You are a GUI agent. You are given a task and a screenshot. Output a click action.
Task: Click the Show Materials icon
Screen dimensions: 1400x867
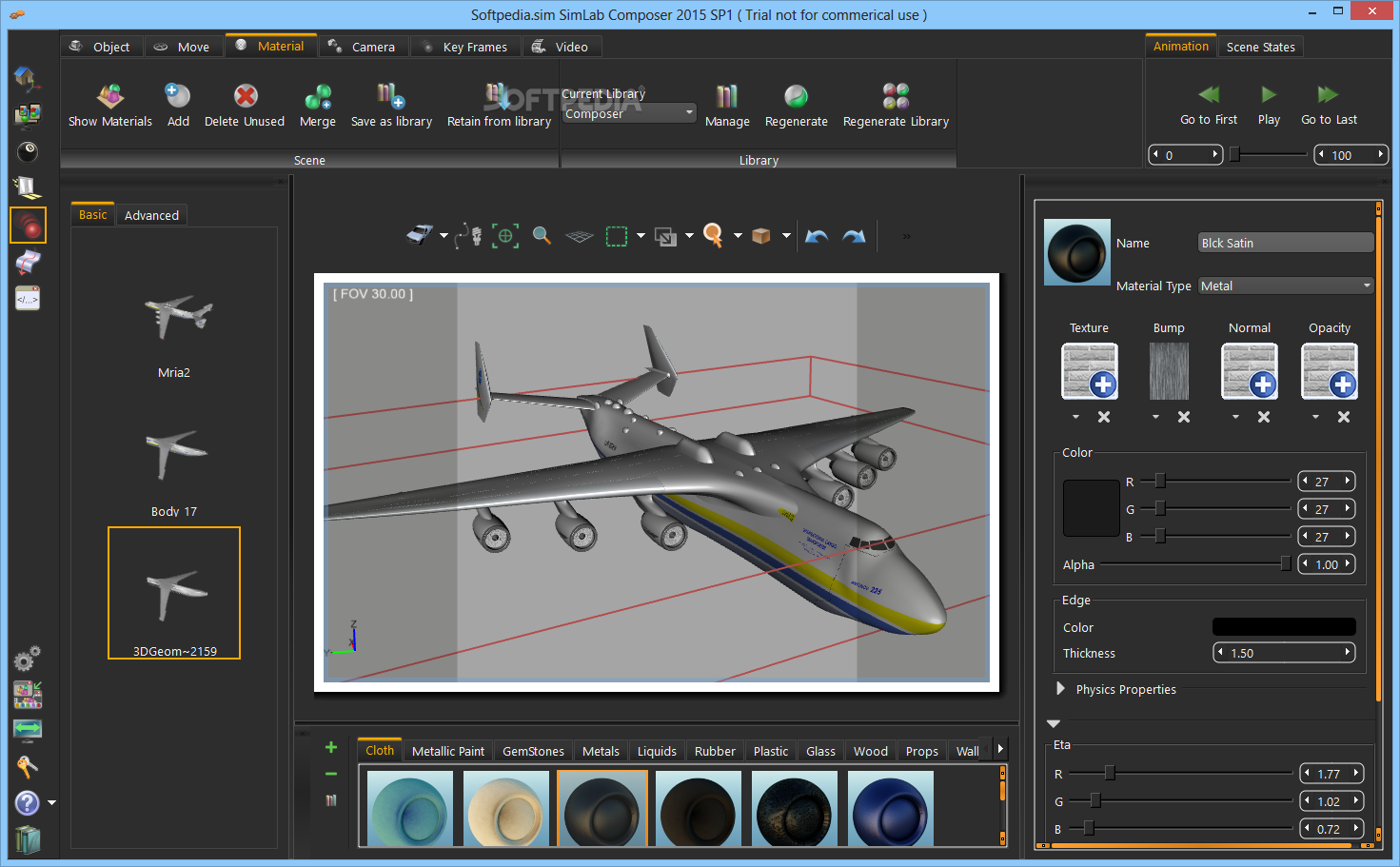(110, 96)
